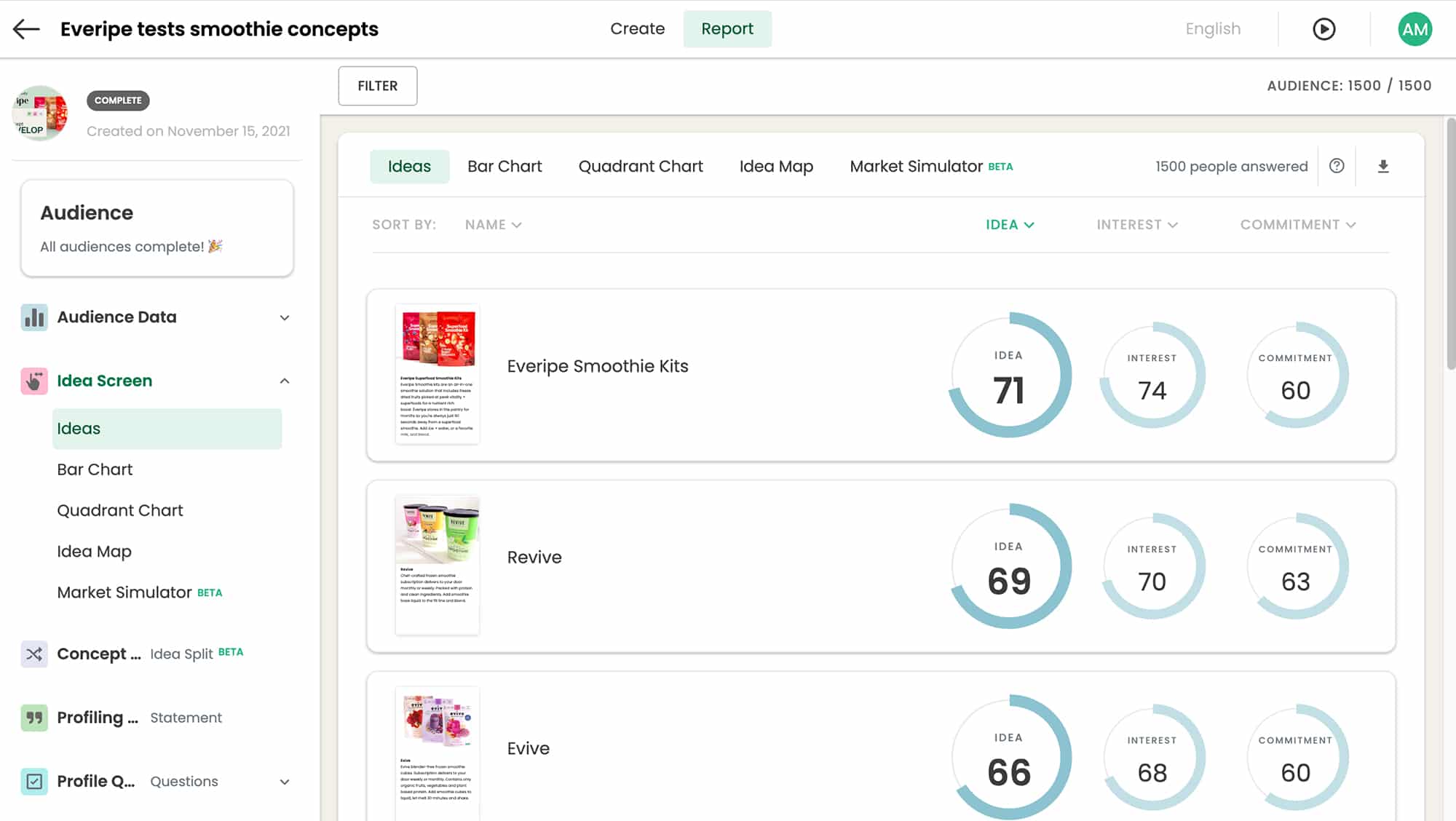This screenshot has height=821, width=1456.
Task: Open the help question-mark icon
Action: (x=1337, y=166)
